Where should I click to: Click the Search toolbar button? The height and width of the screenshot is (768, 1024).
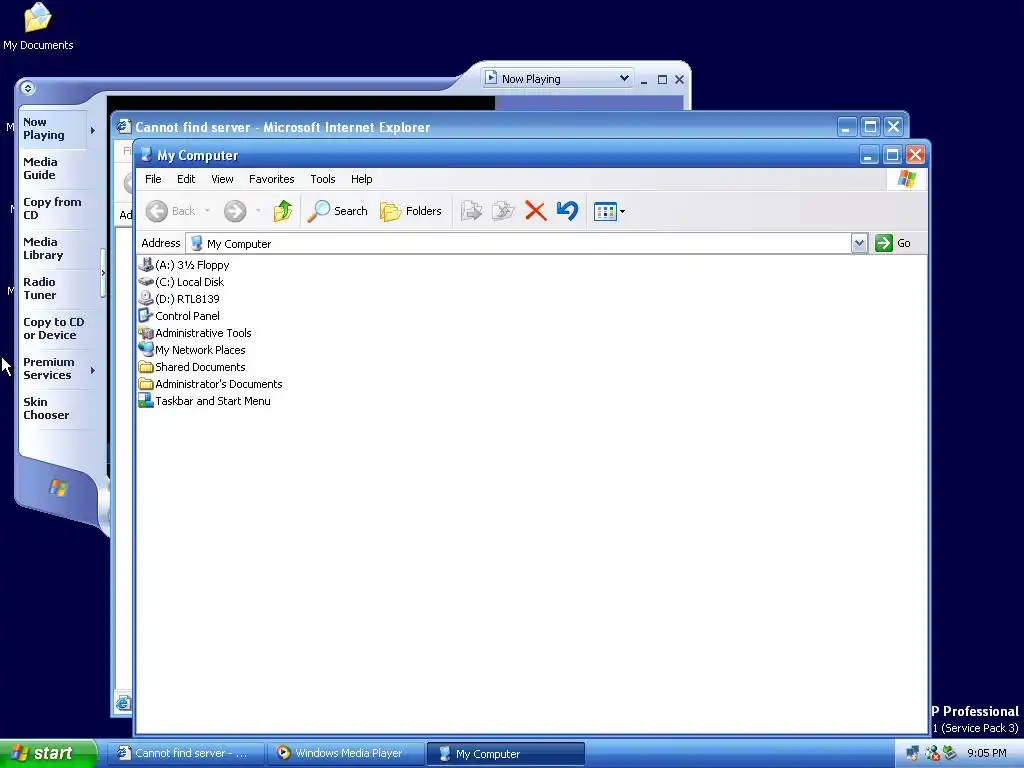click(337, 211)
